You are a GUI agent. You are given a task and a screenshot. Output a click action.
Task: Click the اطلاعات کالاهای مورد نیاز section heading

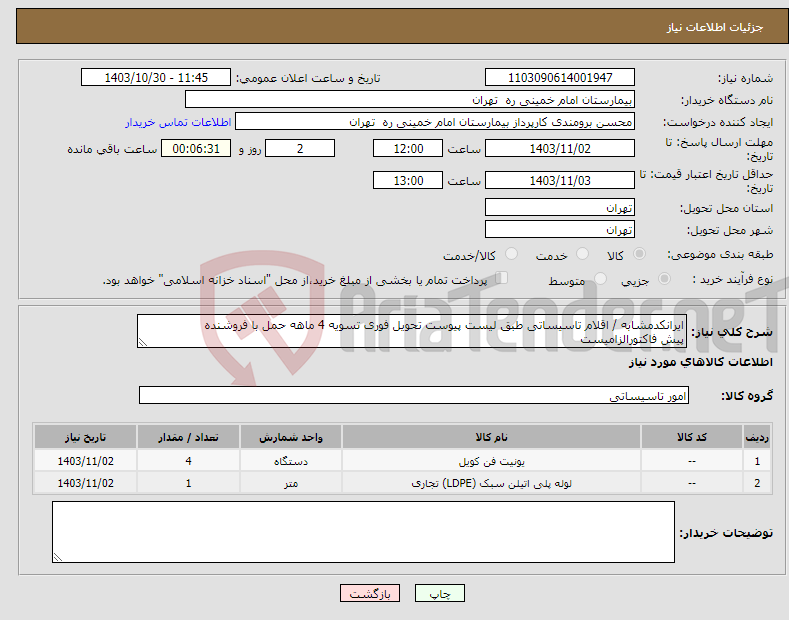pyautogui.click(x=700, y=362)
